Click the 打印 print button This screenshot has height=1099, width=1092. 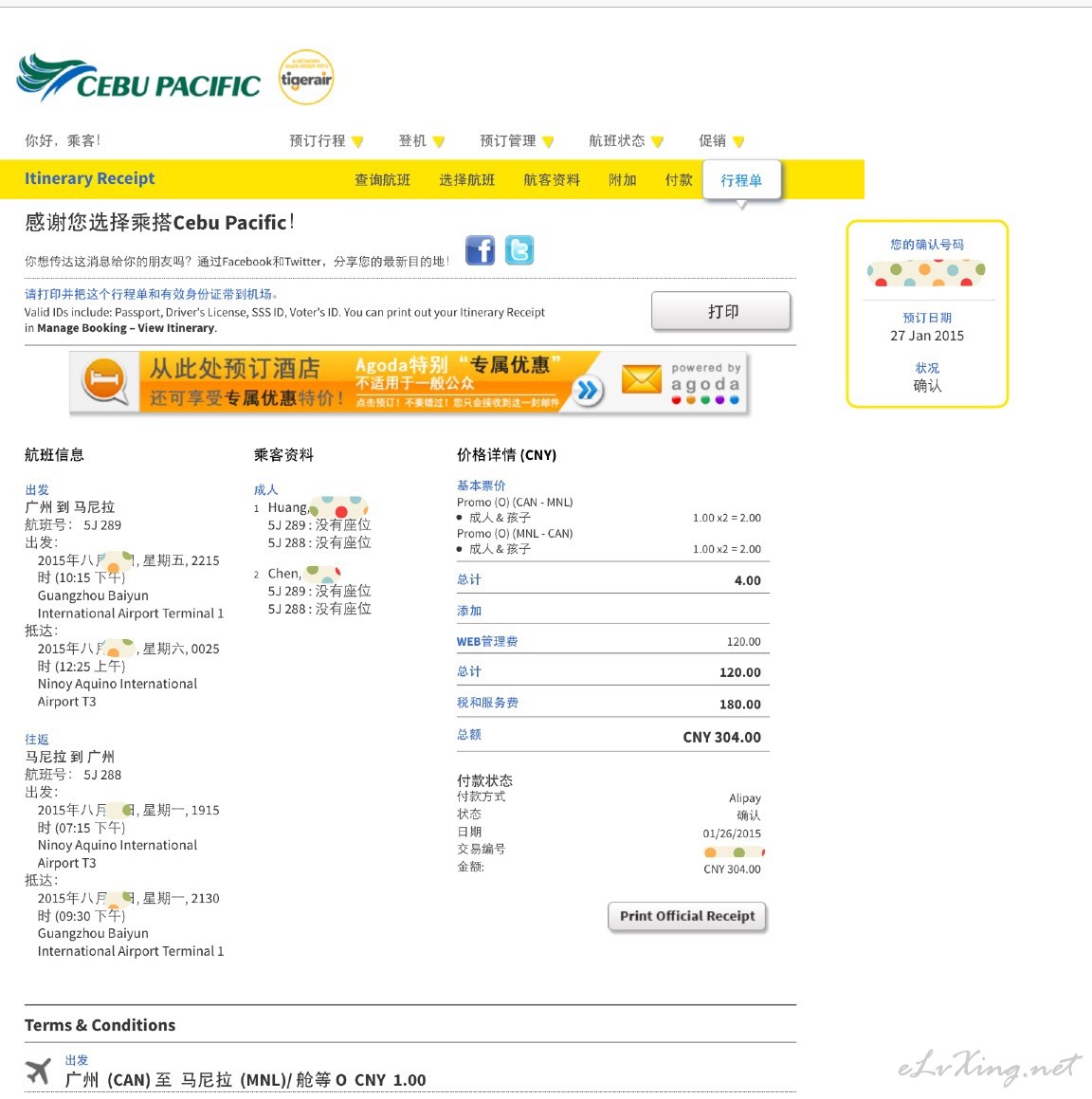(721, 311)
